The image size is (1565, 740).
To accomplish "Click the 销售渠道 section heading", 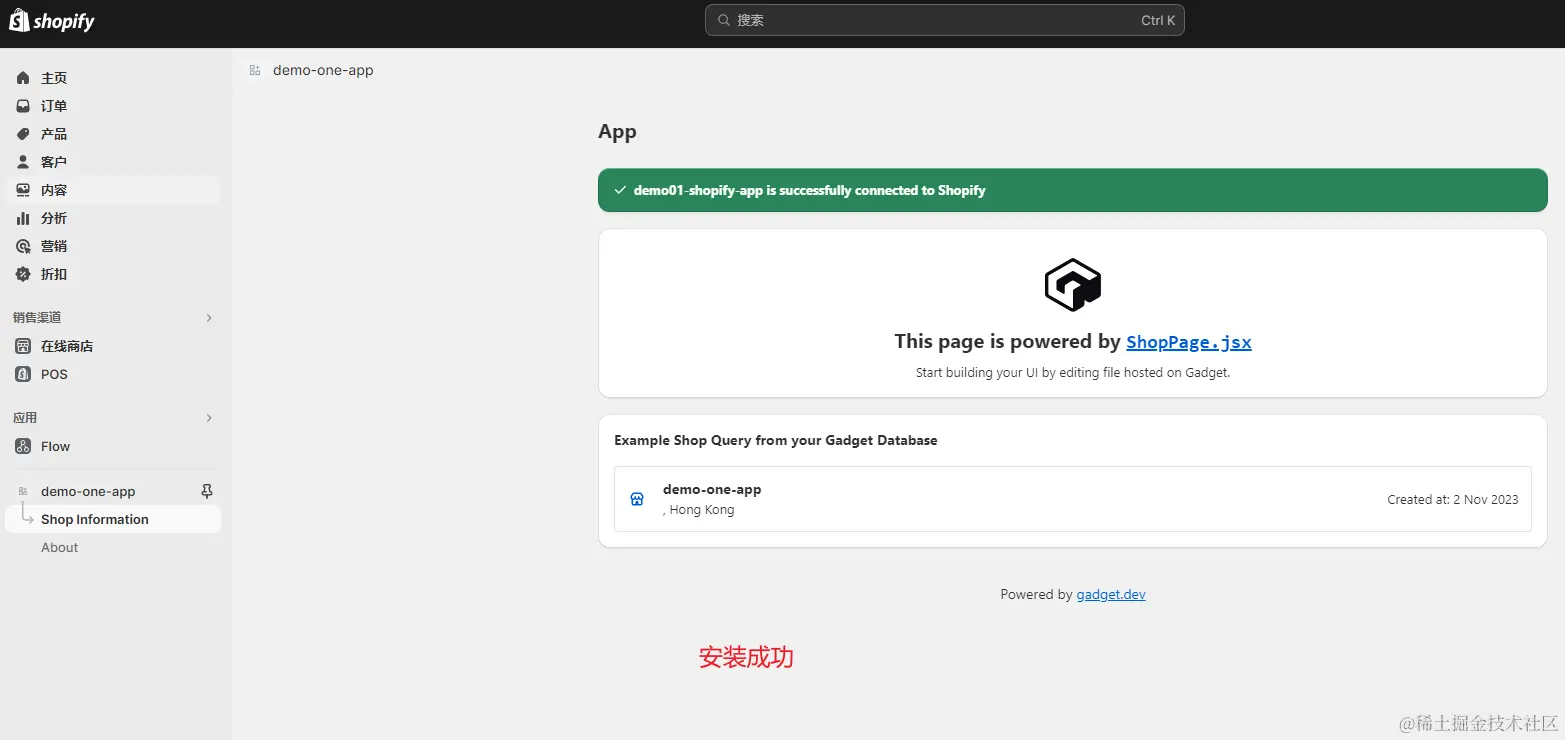I will pos(37,318).
